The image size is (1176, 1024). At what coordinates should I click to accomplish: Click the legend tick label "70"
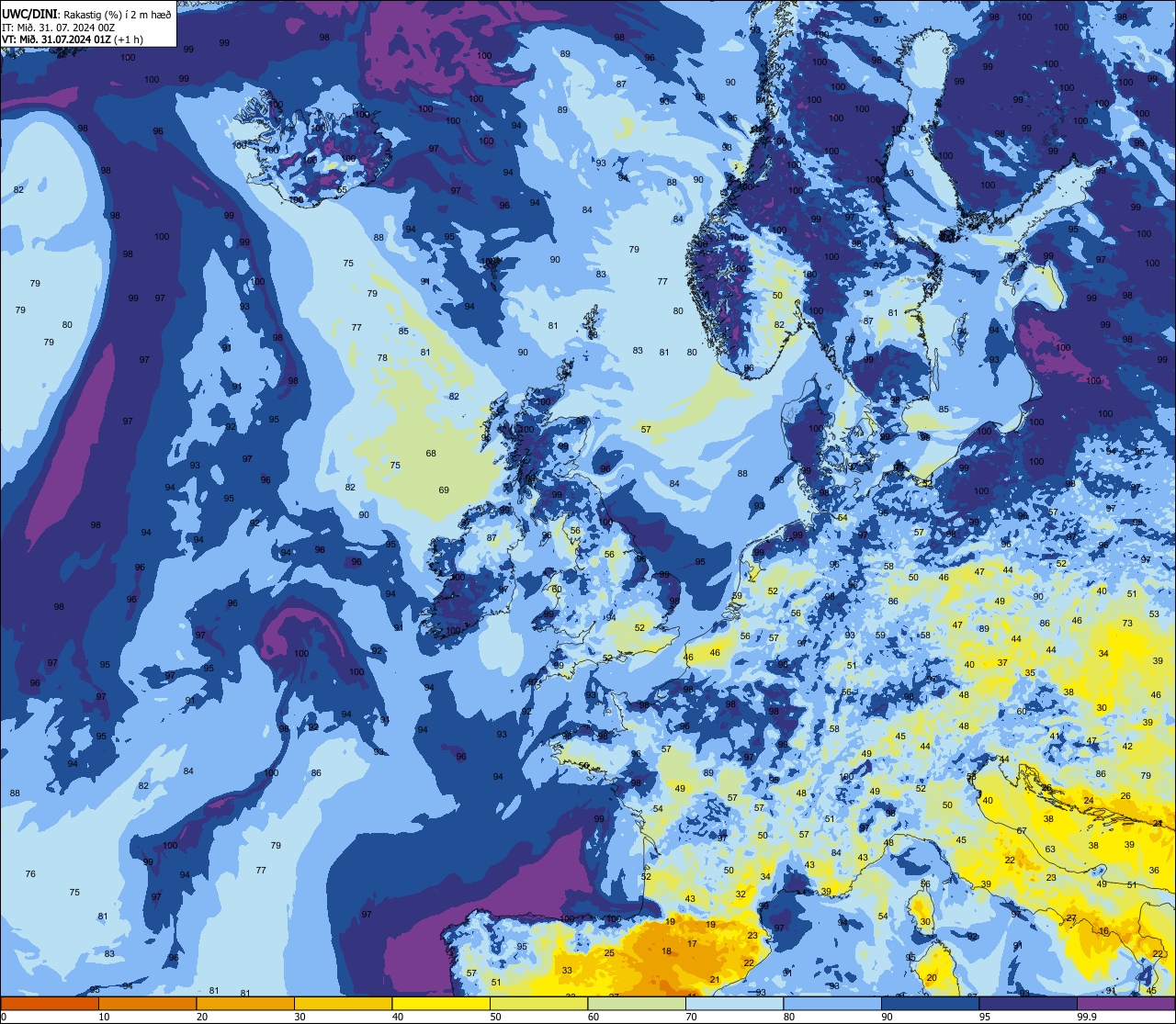pyautogui.click(x=692, y=1017)
